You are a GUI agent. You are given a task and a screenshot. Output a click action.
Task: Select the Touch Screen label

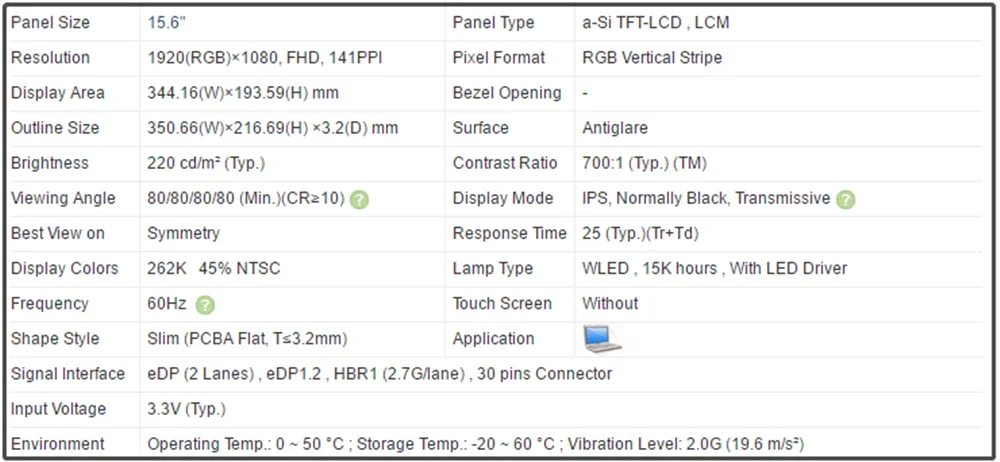(502, 303)
